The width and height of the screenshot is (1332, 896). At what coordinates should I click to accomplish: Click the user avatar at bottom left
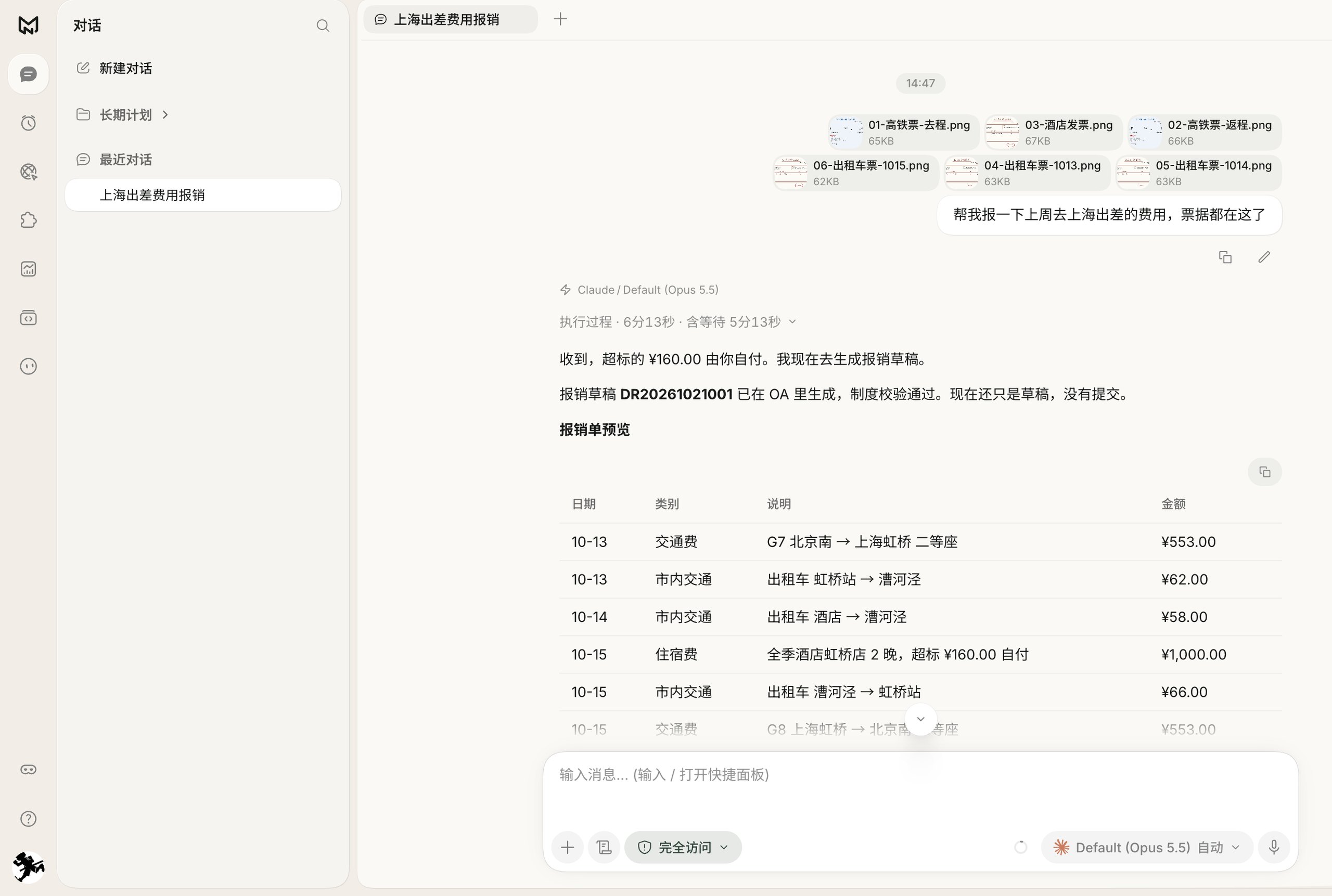point(28,867)
